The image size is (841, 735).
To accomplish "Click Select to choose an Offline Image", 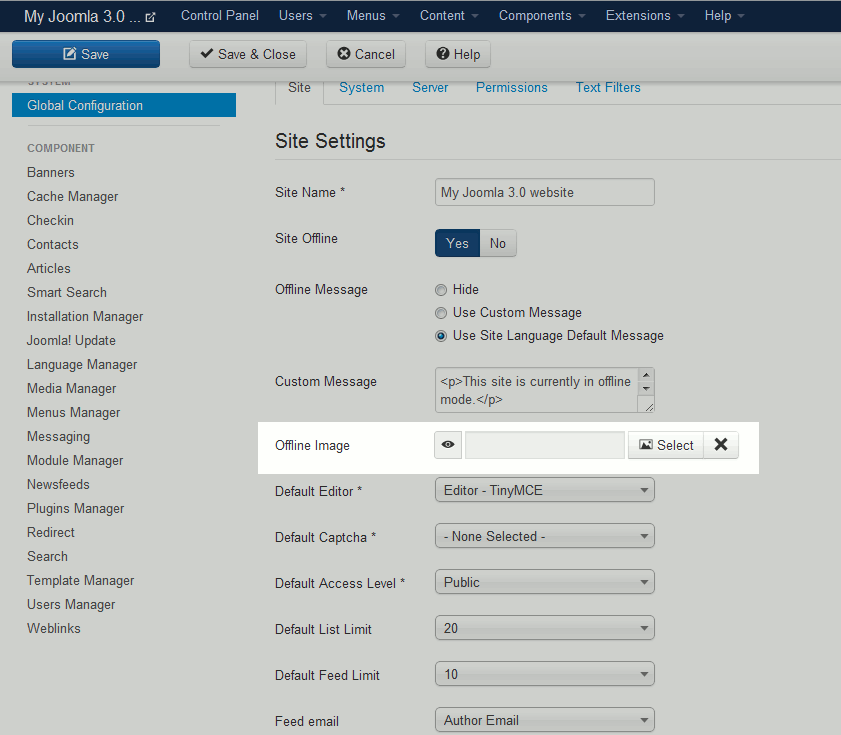I will click(666, 445).
